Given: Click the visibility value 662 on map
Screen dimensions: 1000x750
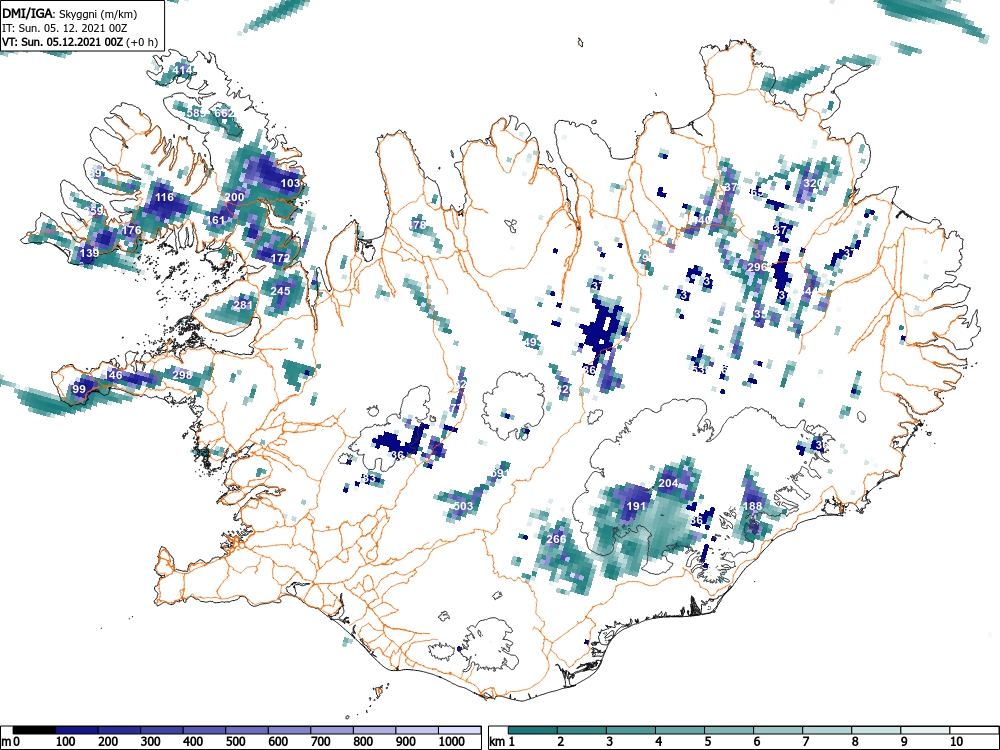Looking at the screenshot, I should coord(224,114).
